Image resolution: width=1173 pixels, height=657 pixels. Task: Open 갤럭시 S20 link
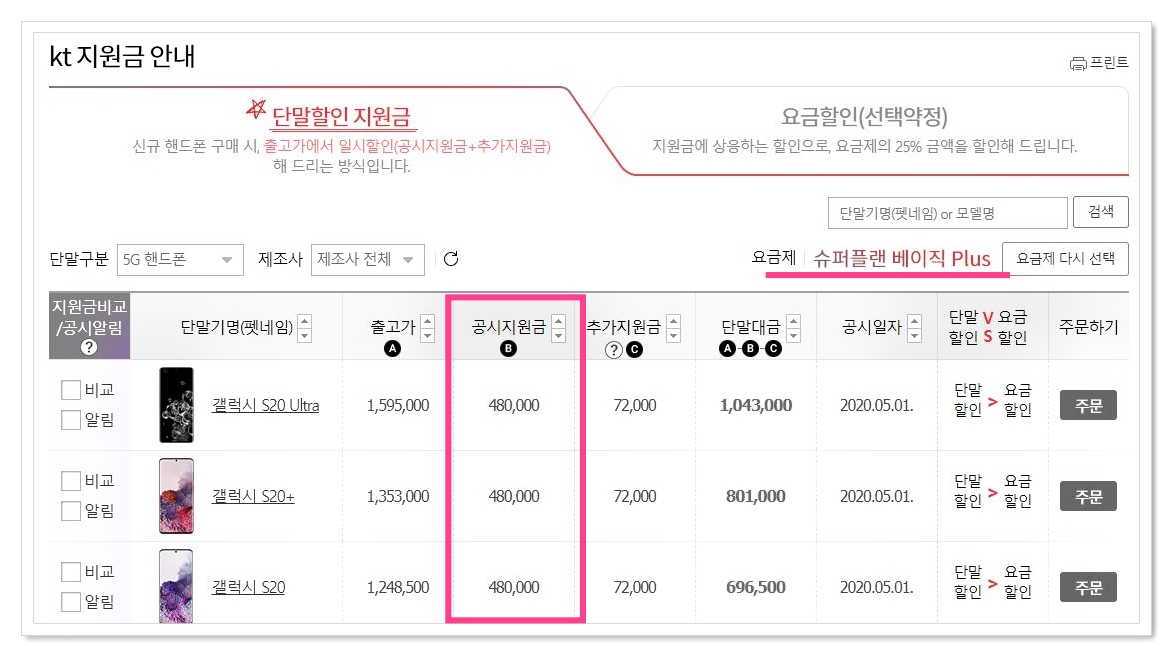(248, 587)
